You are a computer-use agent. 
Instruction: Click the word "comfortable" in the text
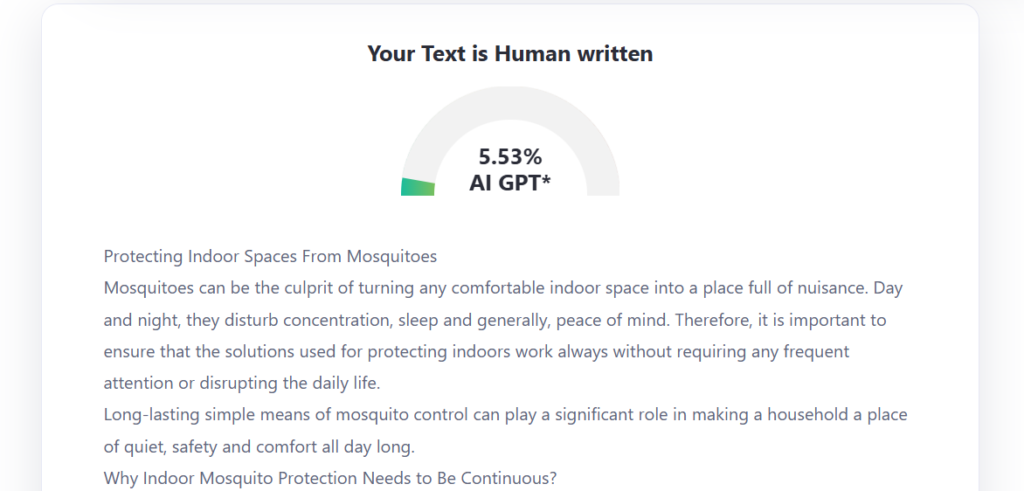497,288
